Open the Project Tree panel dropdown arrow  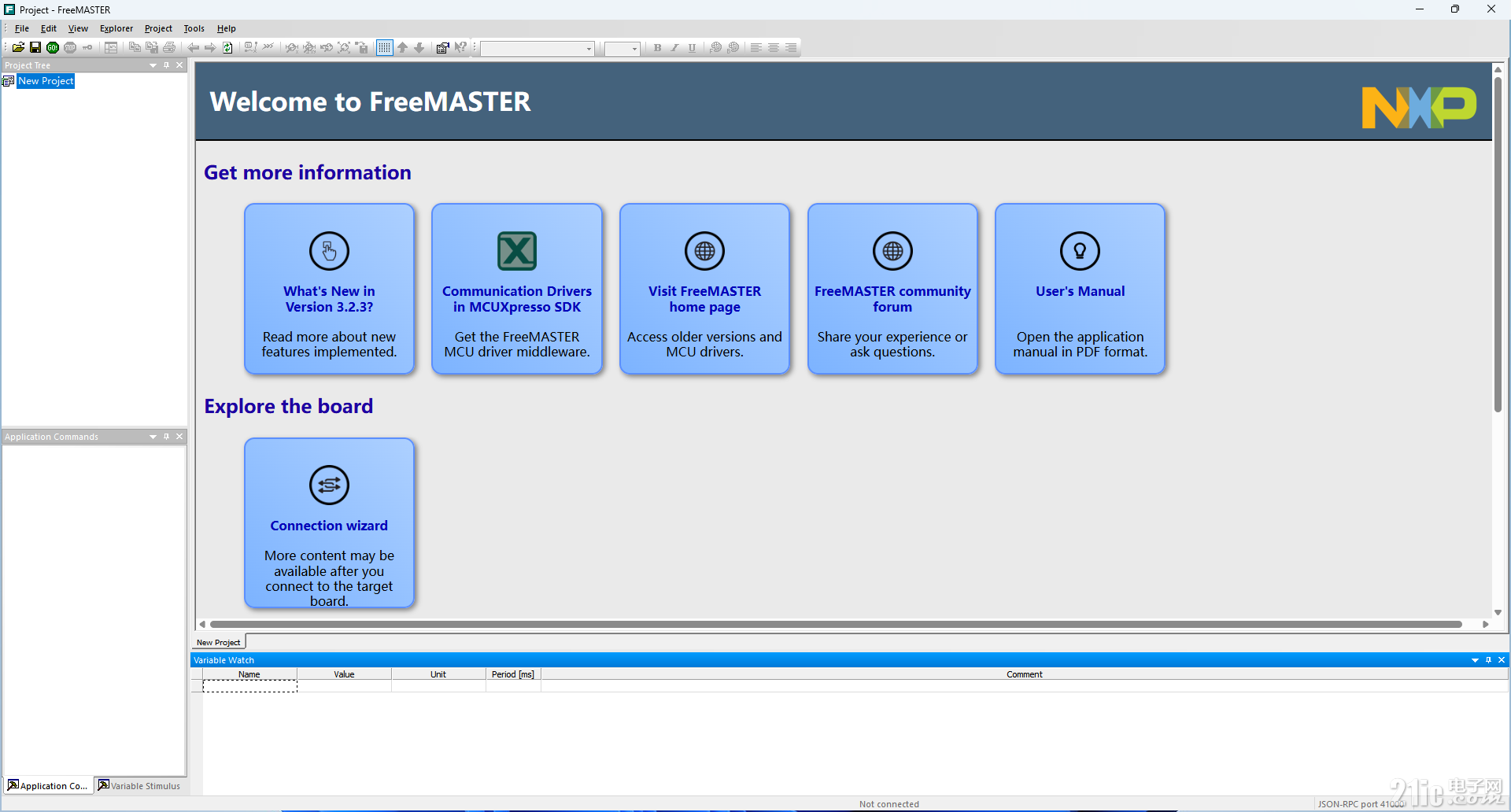[x=153, y=65]
